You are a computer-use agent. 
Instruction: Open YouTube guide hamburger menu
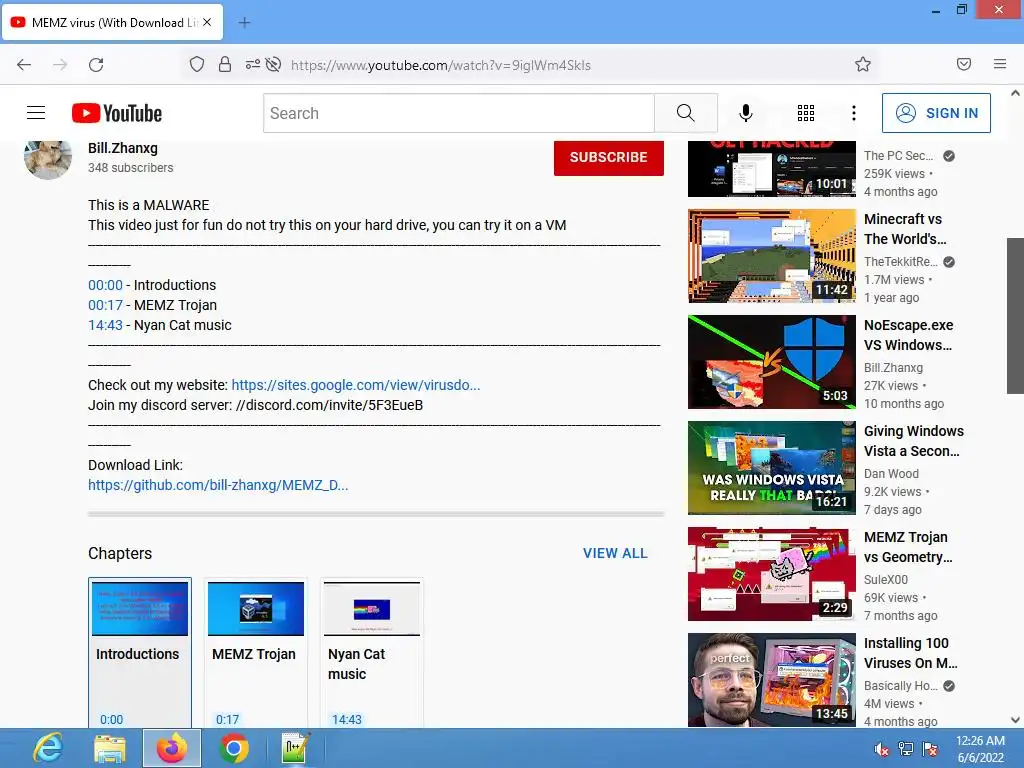point(36,113)
